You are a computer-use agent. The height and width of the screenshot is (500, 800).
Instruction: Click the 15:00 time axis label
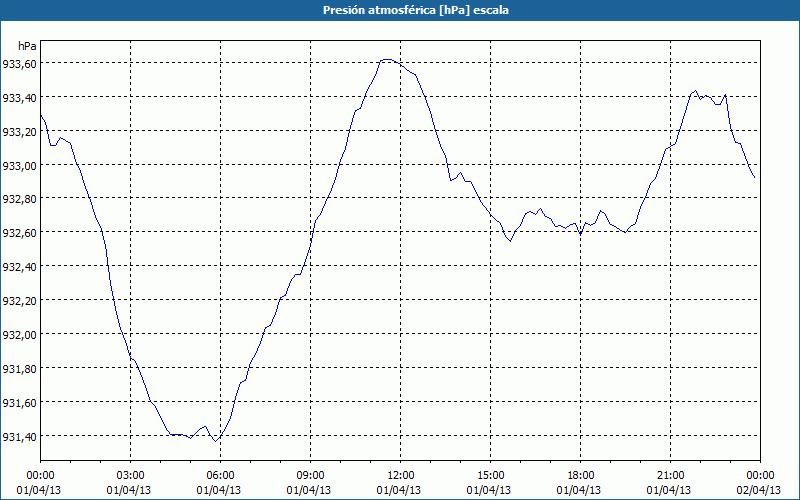point(490,476)
